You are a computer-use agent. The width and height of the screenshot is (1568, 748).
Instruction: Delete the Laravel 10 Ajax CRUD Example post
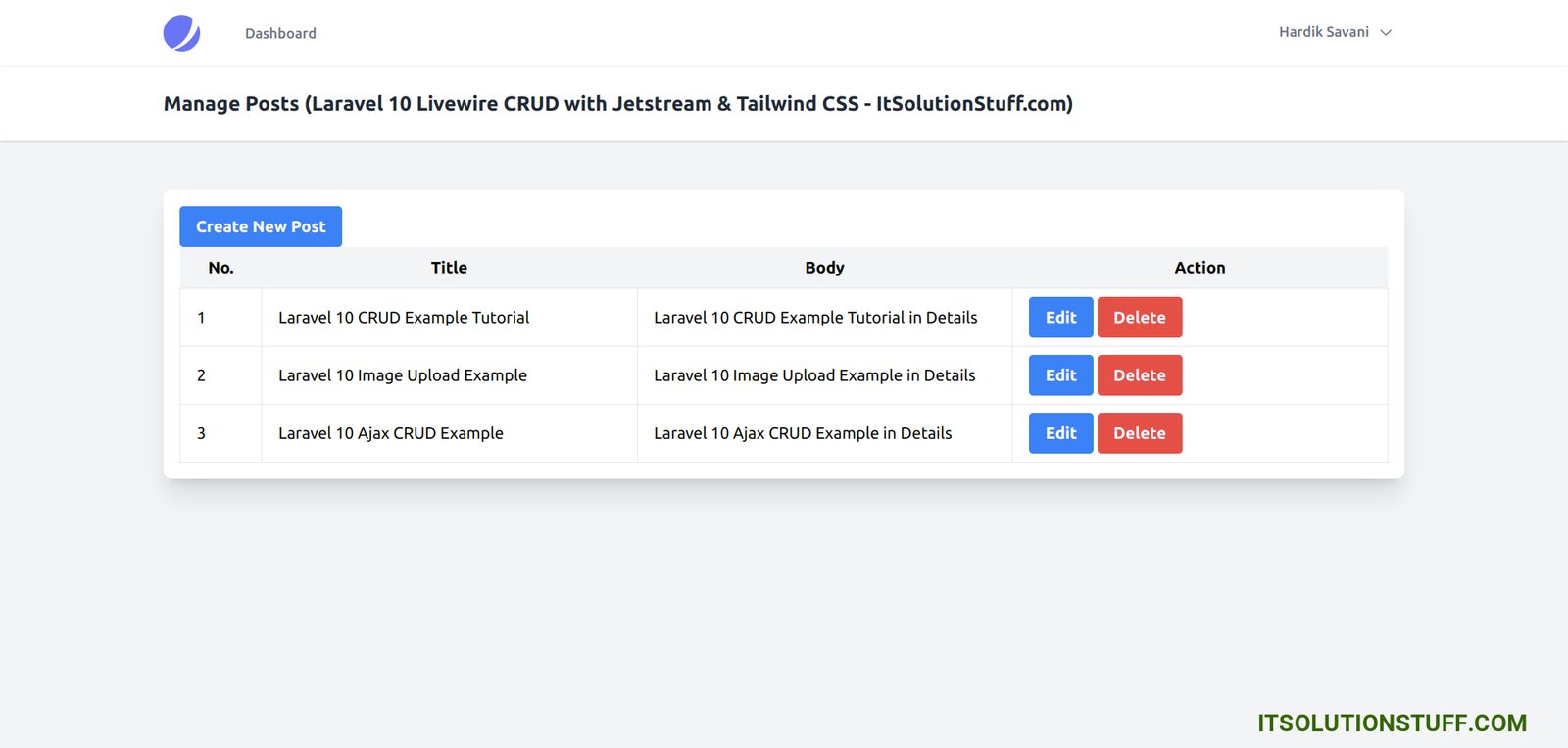tap(1139, 433)
